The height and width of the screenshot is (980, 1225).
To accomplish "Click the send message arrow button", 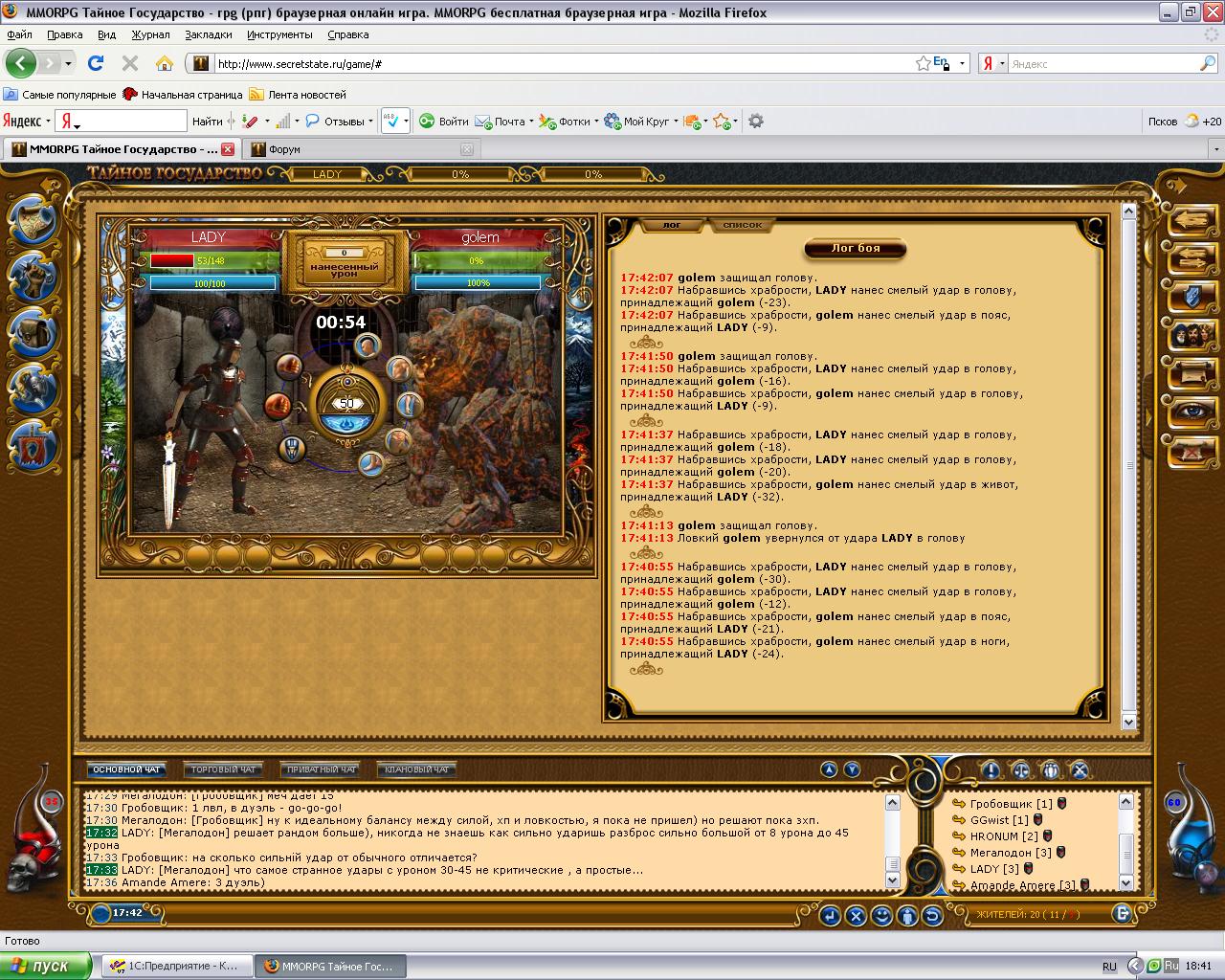I will tap(831, 916).
